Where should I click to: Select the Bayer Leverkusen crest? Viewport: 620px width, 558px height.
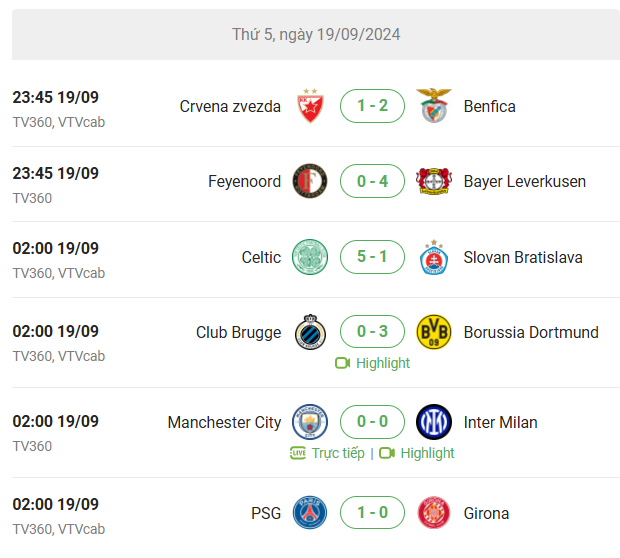(434, 181)
